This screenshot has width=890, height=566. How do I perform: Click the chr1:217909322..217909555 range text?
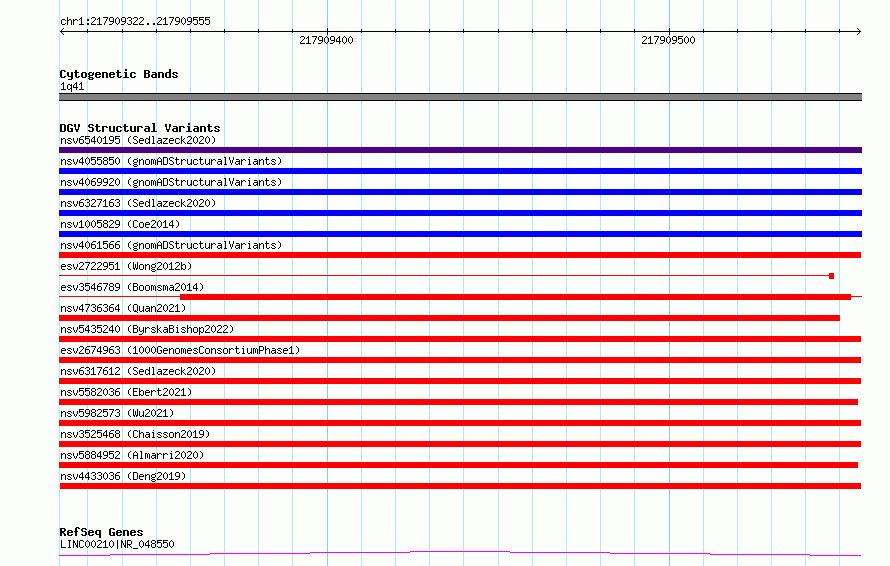[135, 22]
